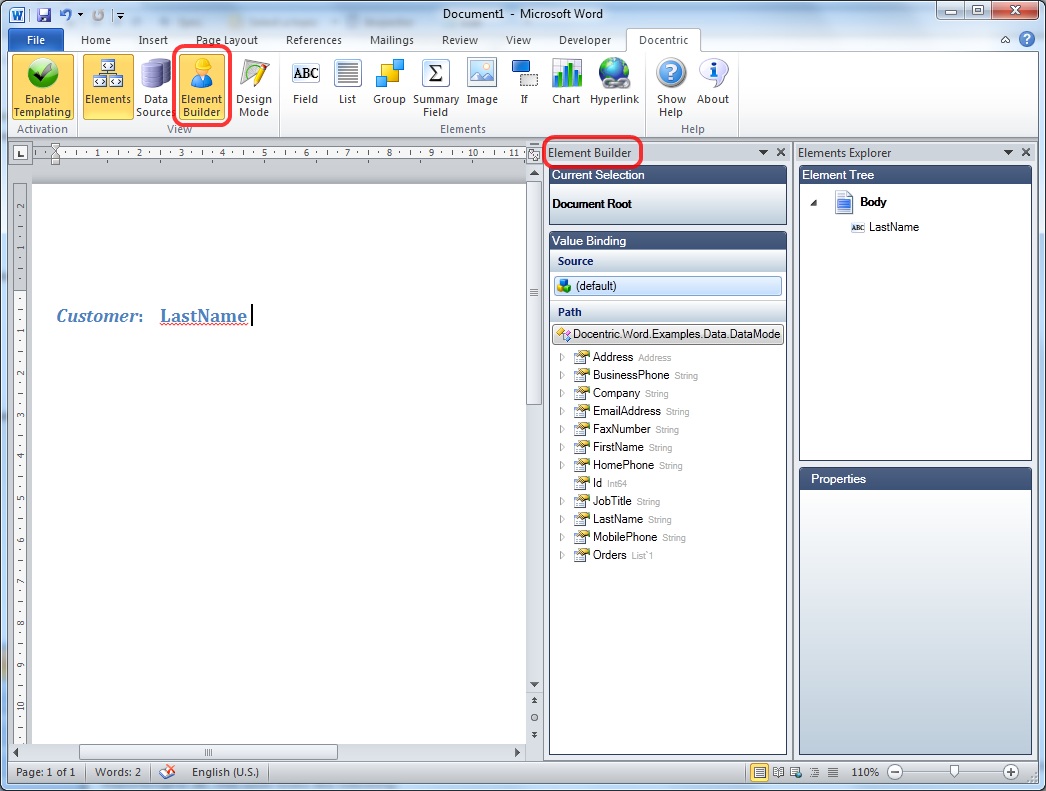Click the spelling proofing status icon
Viewport: 1046px width, 791px height.
point(167,772)
